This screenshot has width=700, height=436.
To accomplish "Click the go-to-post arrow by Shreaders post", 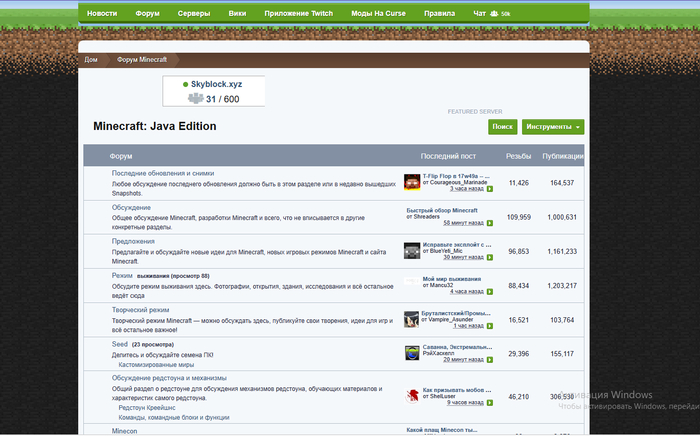I will 490,223.
